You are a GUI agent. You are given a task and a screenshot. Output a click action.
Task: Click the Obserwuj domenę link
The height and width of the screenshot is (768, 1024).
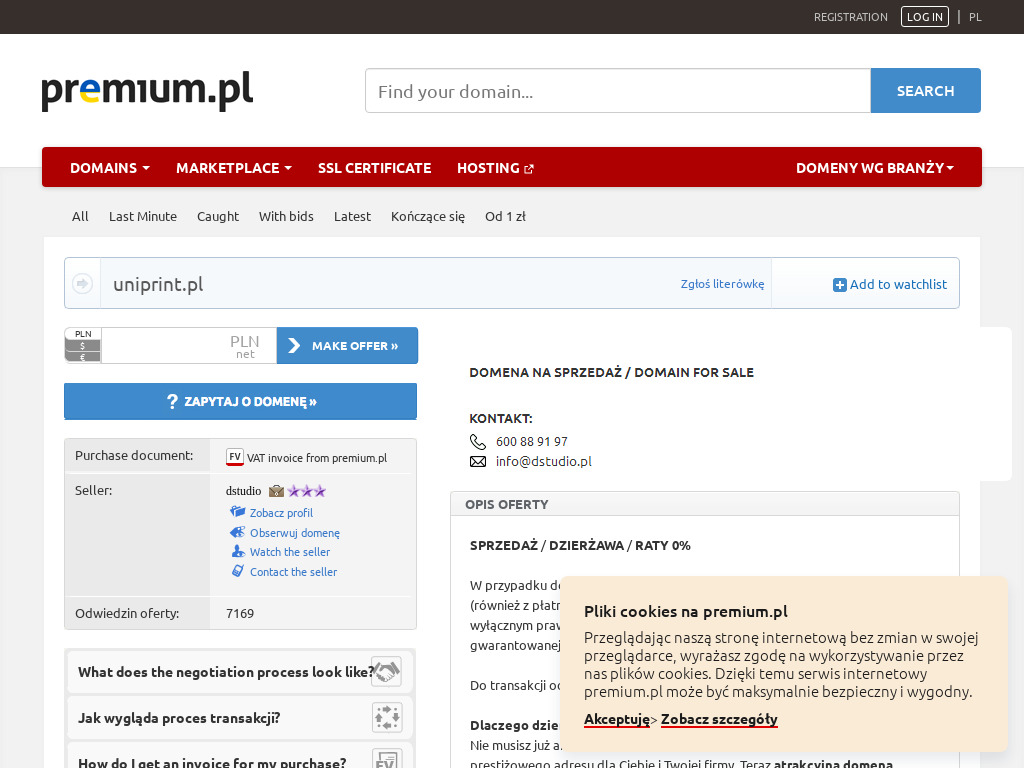coord(295,533)
